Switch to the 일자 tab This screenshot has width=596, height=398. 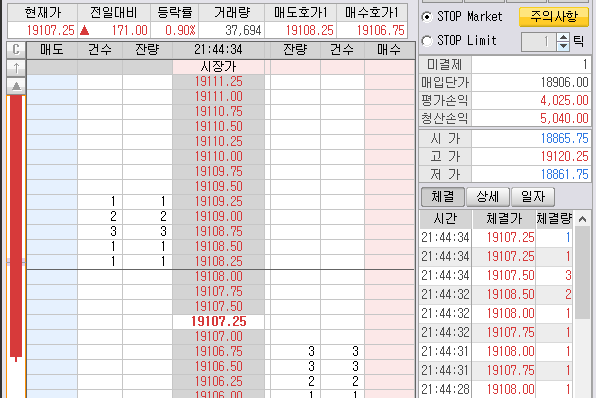point(533,197)
